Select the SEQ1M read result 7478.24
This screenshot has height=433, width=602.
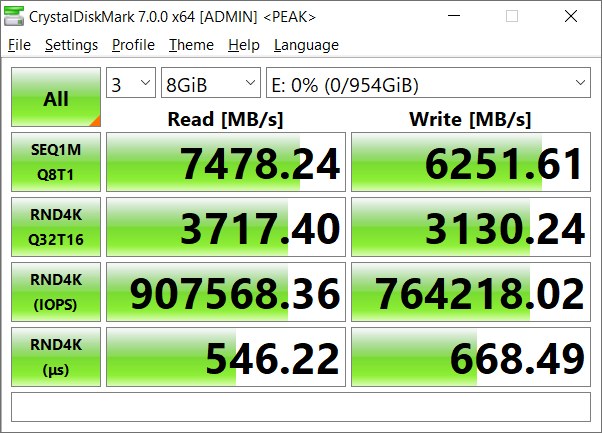[x=226, y=162]
